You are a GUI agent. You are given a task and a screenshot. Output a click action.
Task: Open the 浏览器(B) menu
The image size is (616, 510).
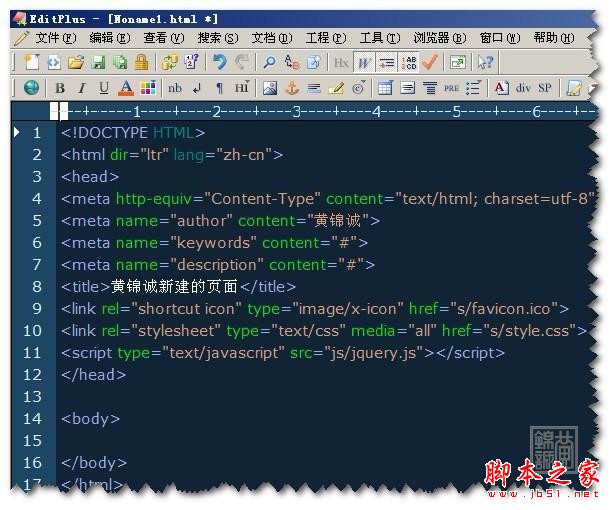point(440,38)
